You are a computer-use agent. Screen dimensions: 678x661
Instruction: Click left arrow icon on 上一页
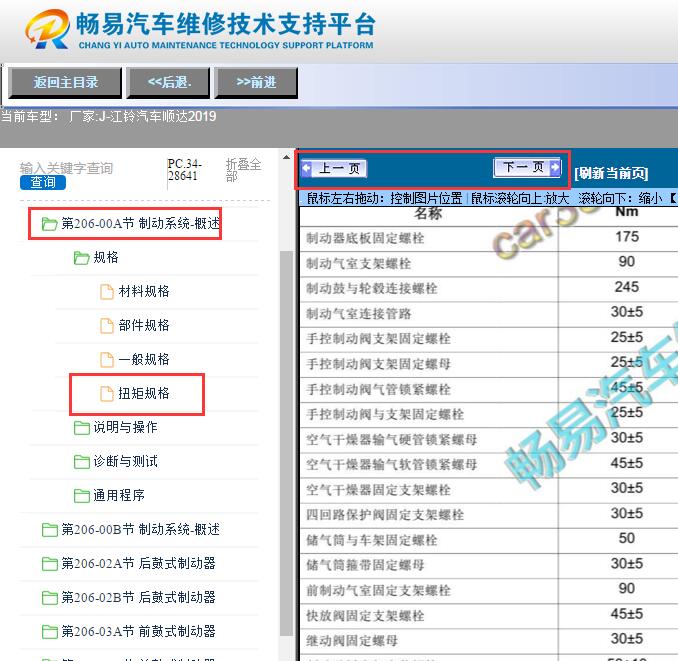pos(307,169)
